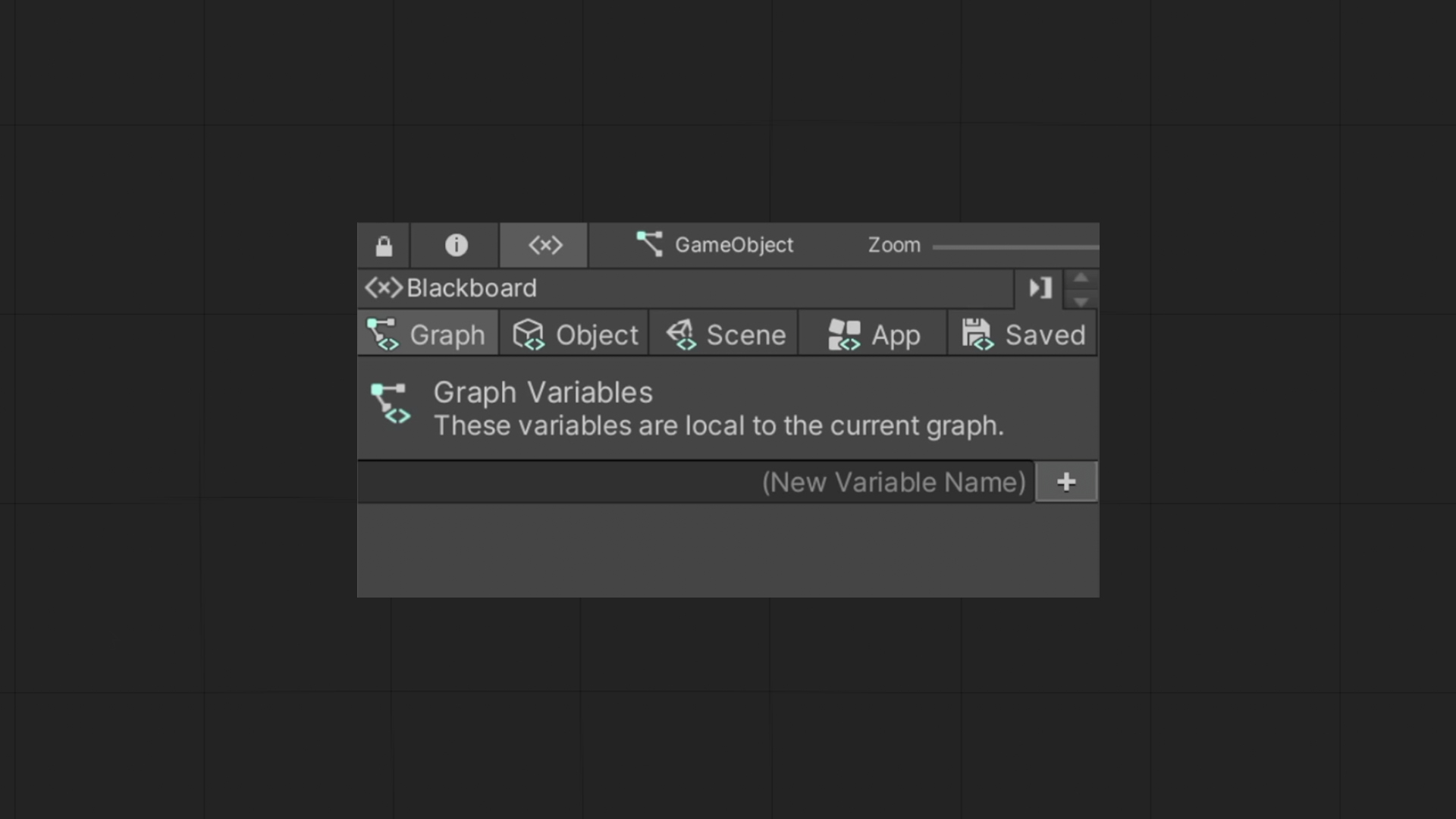The width and height of the screenshot is (1456, 819).
Task: Select the Graph tab's node icon
Action: tap(382, 334)
